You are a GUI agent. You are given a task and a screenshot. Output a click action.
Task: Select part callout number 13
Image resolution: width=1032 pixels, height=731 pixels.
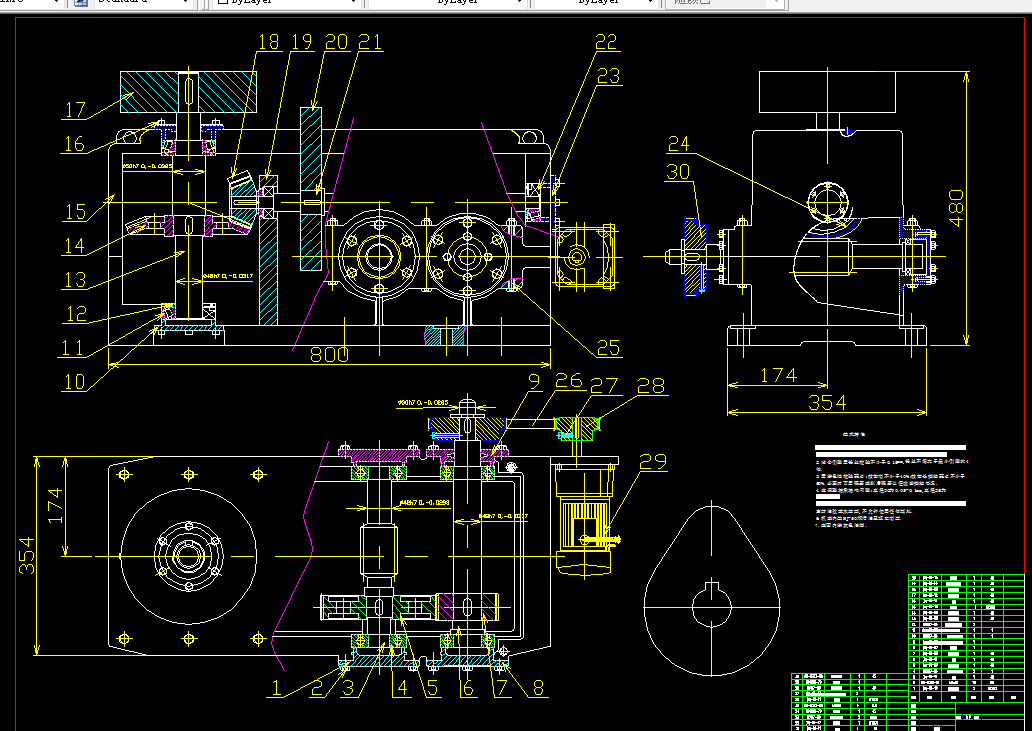pyautogui.click(x=75, y=280)
